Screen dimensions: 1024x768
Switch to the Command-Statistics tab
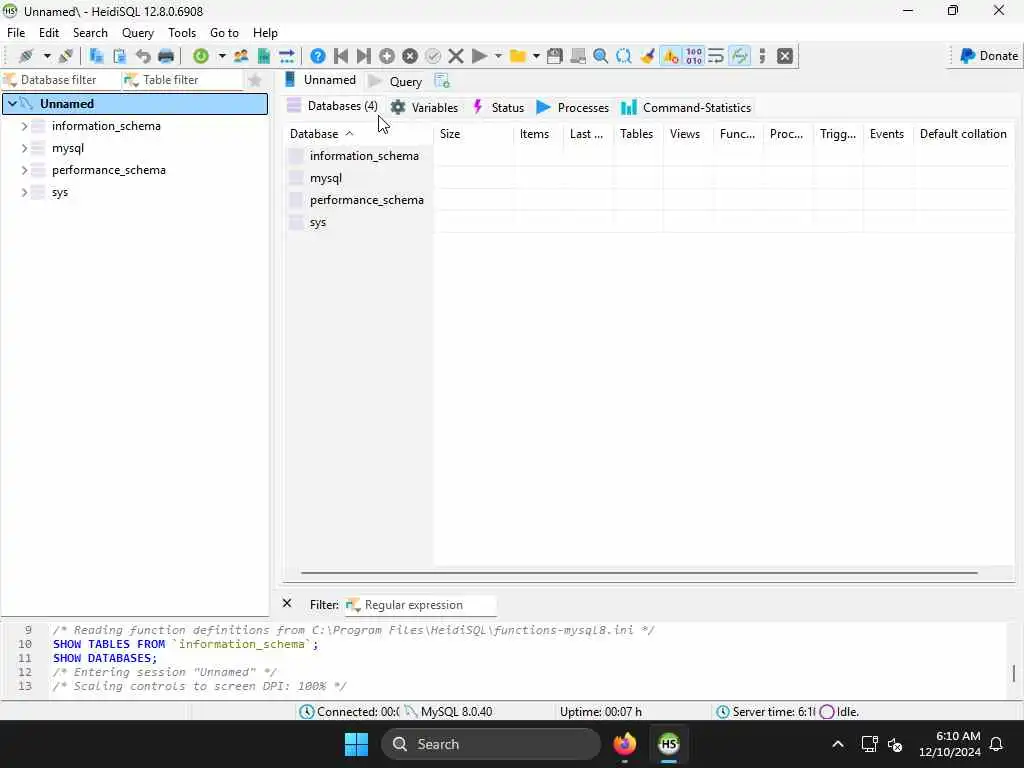pyautogui.click(x=686, y=108)
